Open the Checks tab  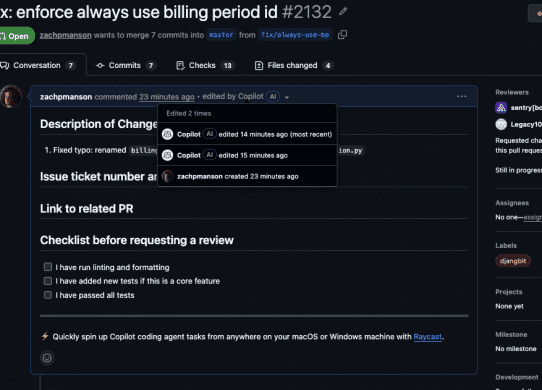pos(205,65)
